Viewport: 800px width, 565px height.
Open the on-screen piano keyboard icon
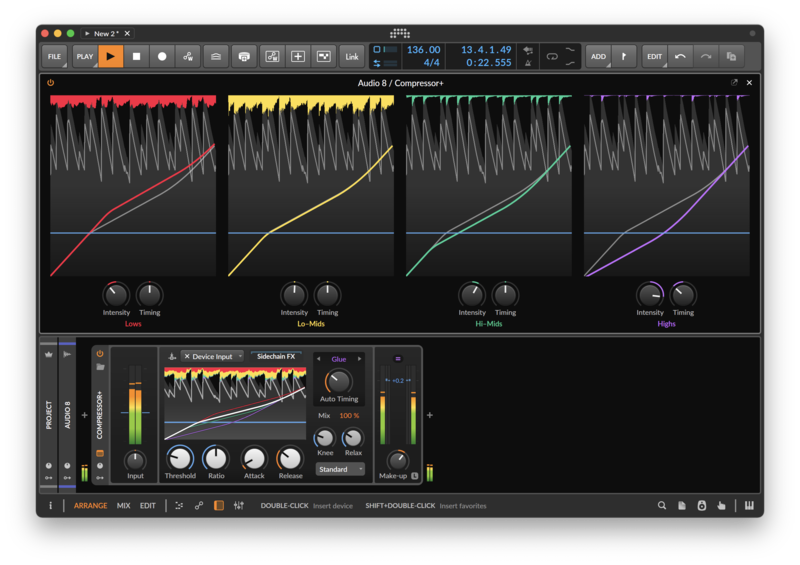pyautogui.click(x=748, y=506)
